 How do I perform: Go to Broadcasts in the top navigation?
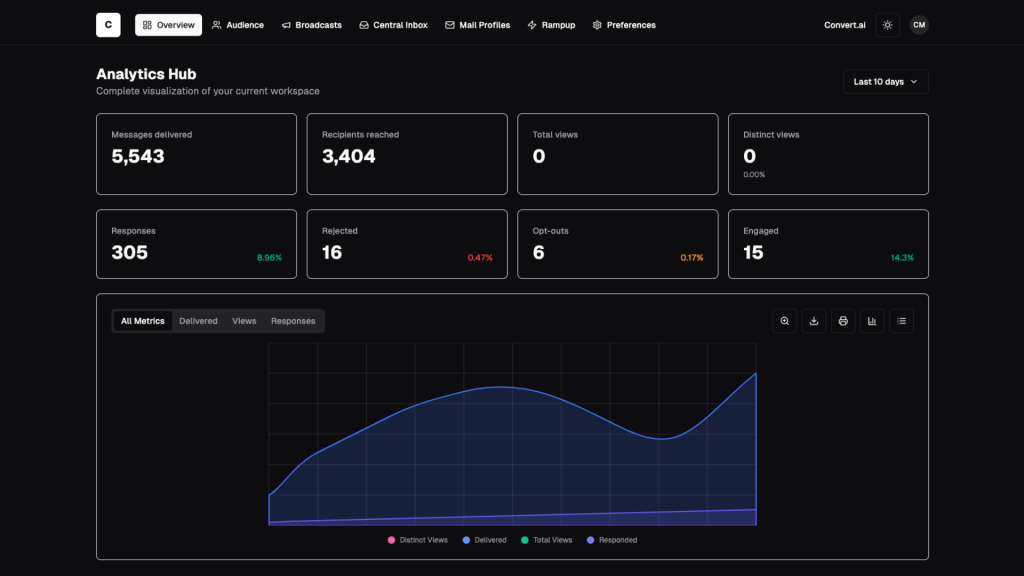pos(311,25)
